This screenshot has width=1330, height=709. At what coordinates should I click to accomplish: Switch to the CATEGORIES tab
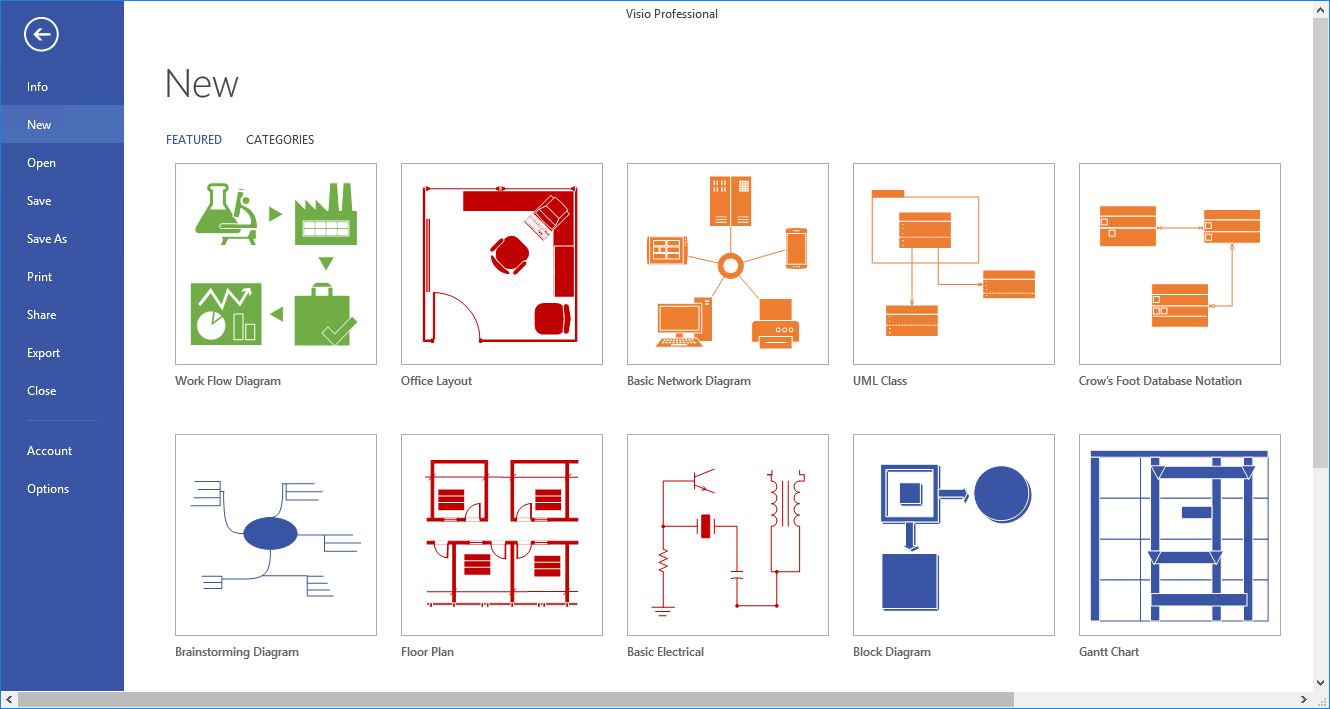coord(279,139)
